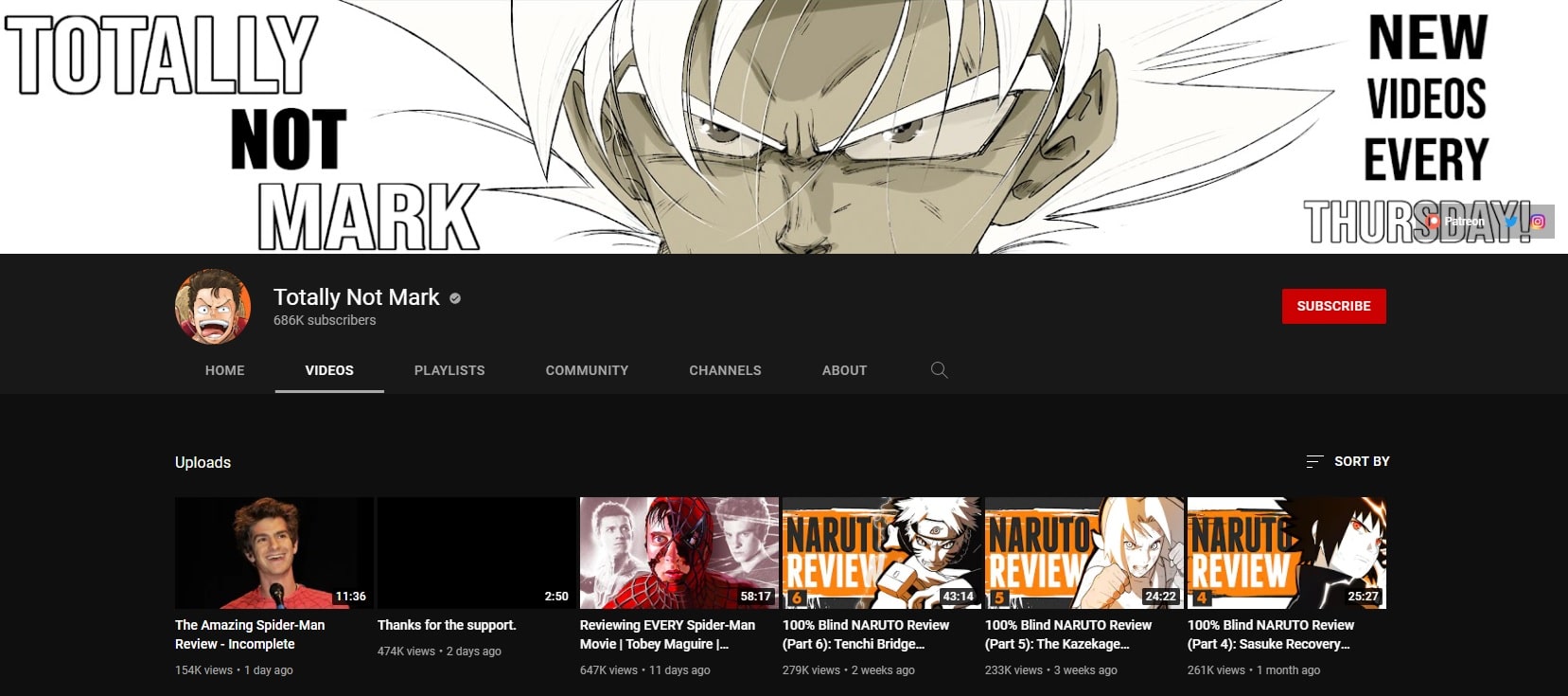1568x696 pixels.
Task: Click the Totally Not Mark channel name
Action: 357,297
